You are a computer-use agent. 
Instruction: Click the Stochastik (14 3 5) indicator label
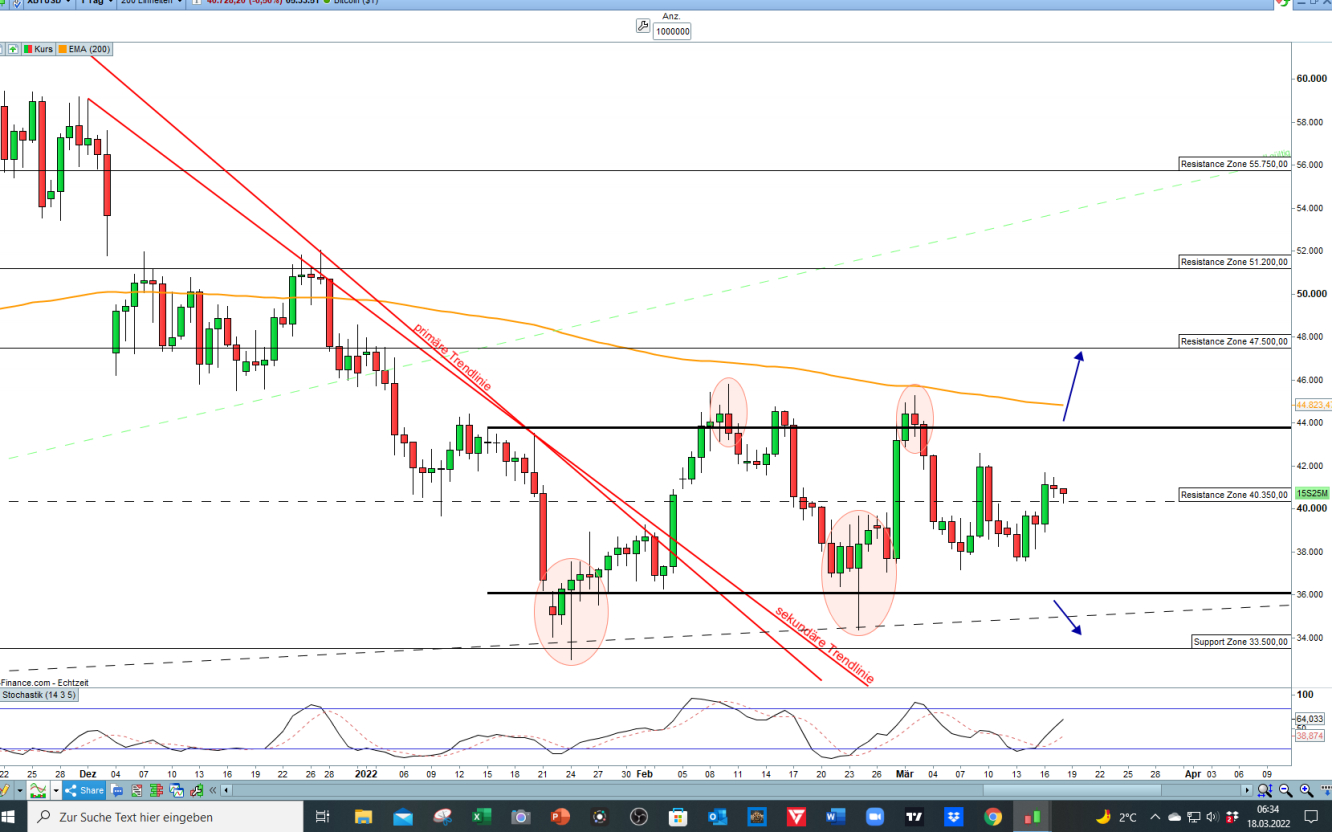tap(39, 694)
